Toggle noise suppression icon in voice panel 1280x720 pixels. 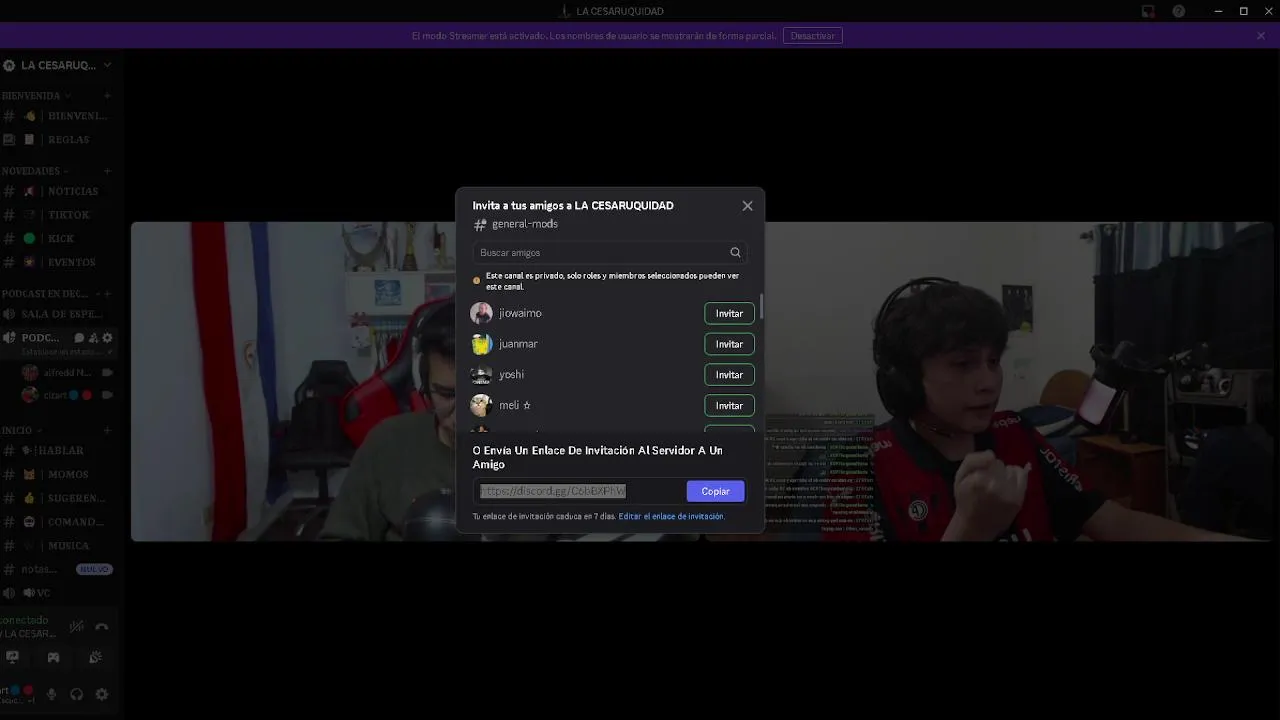click(77, 627)
